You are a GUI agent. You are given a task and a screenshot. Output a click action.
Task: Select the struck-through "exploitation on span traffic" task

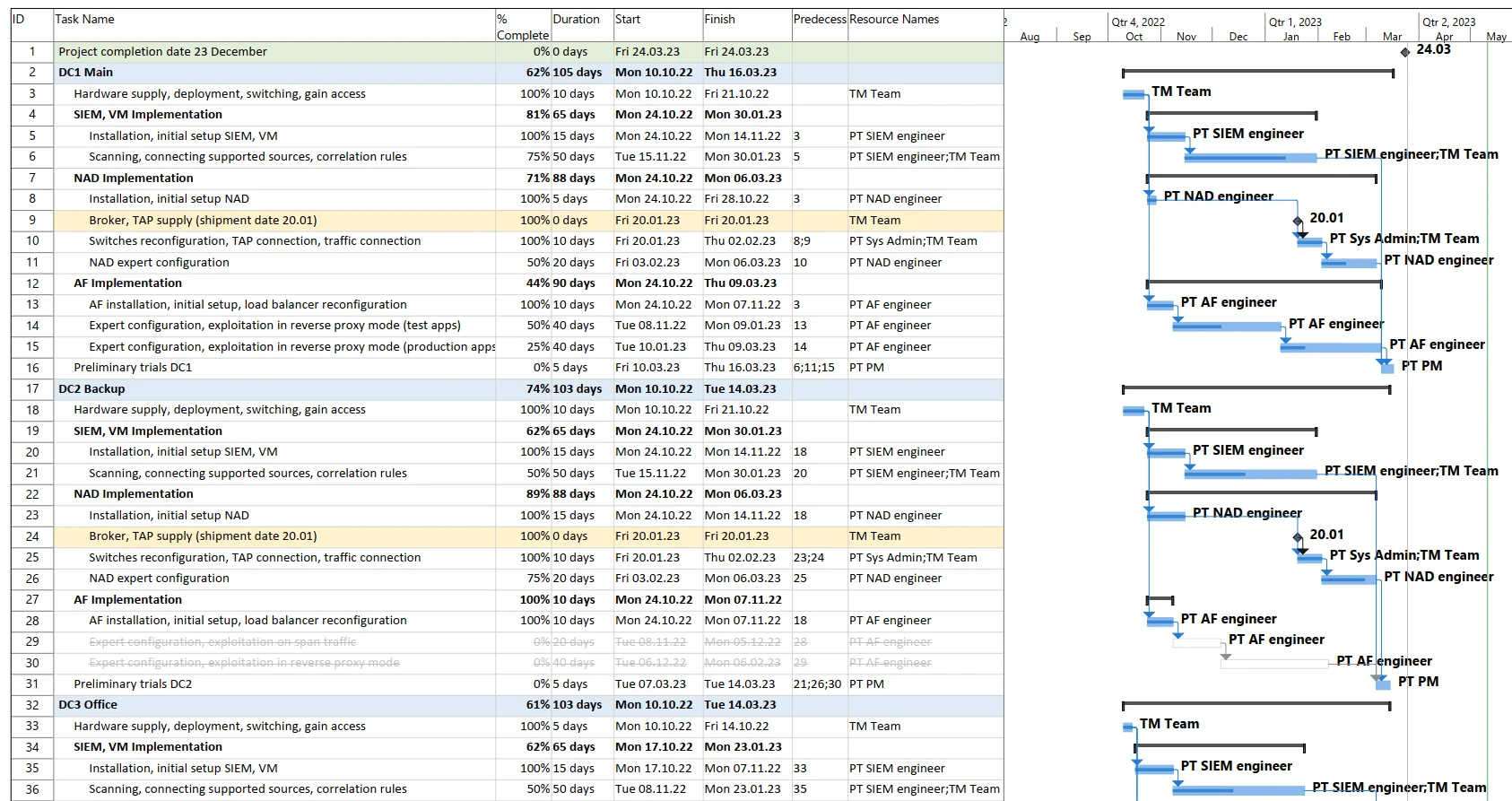[222, 642]
